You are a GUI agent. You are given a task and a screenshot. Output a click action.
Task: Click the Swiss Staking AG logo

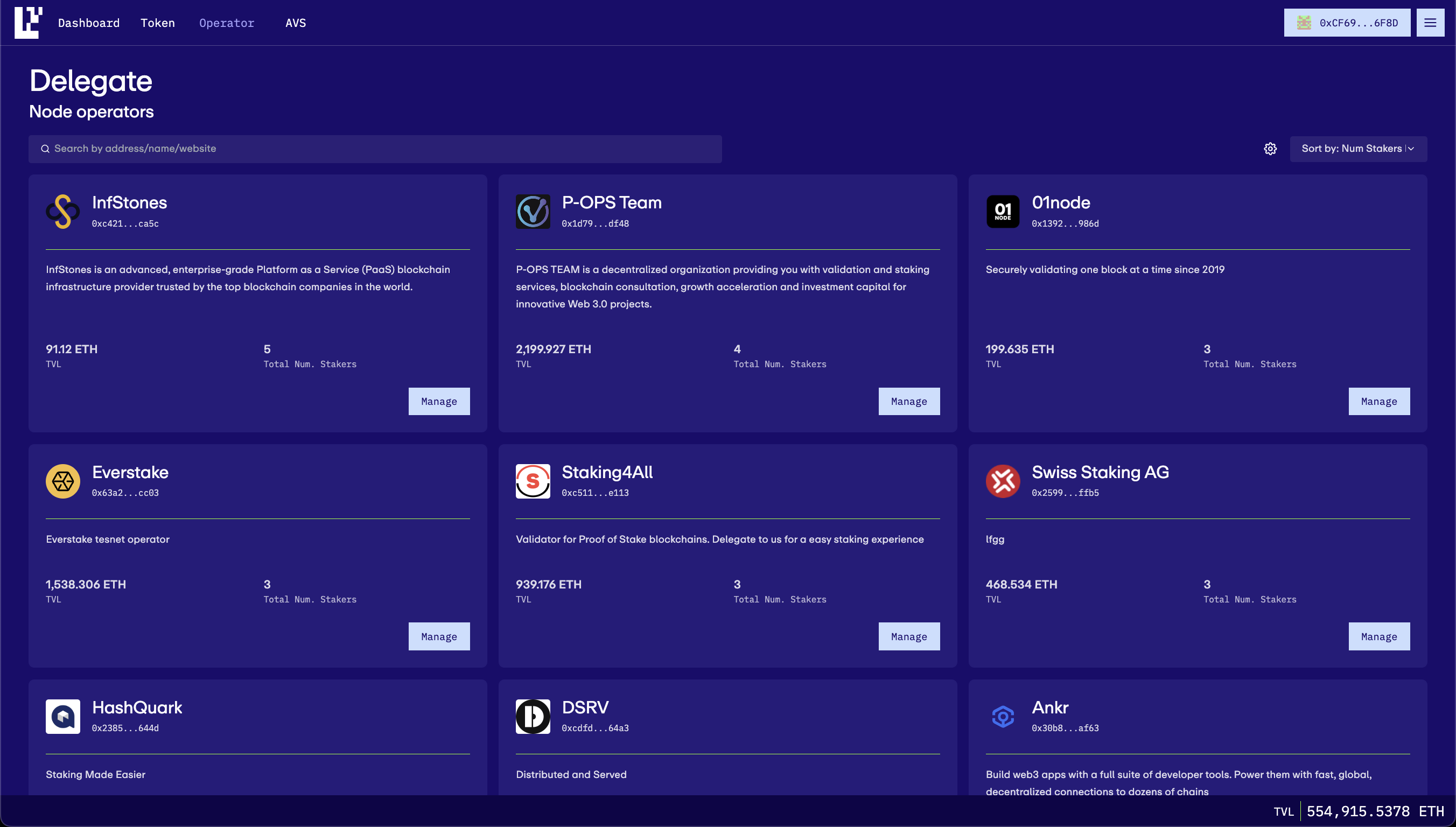point(1002,481)
